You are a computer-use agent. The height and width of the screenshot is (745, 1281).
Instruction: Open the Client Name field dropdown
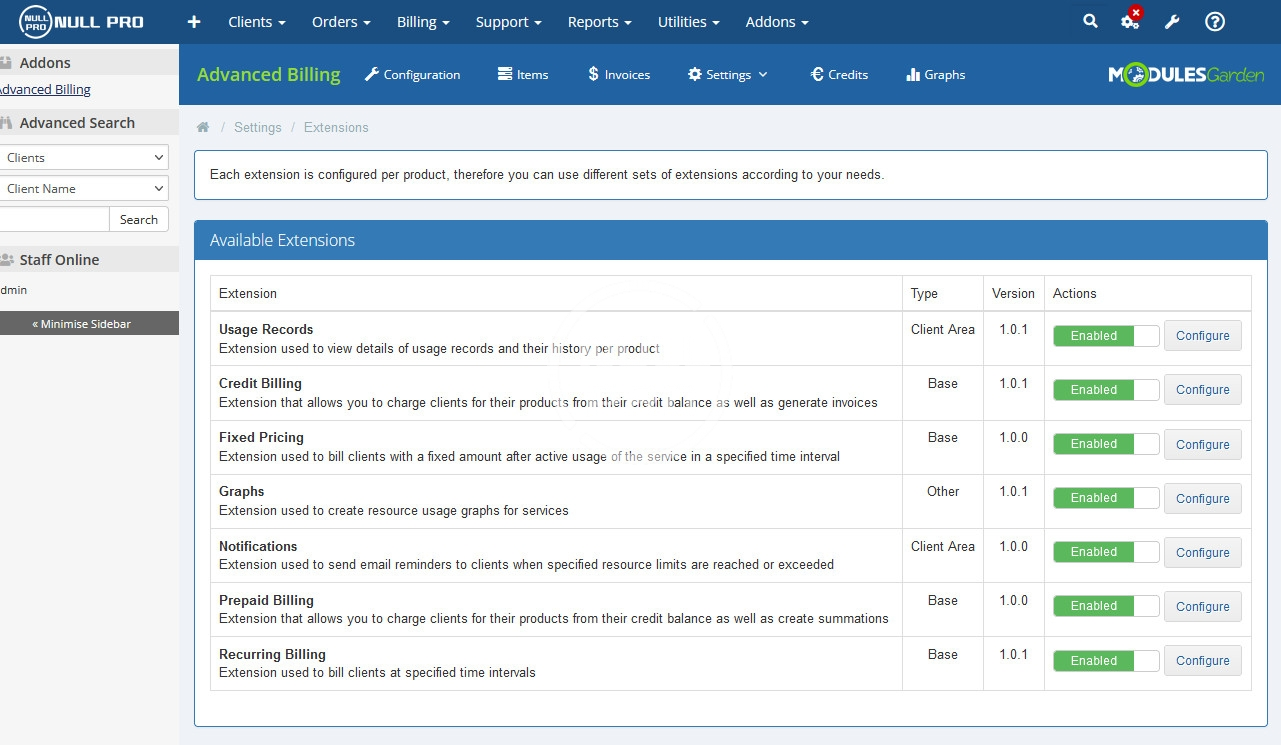[84, 189]
